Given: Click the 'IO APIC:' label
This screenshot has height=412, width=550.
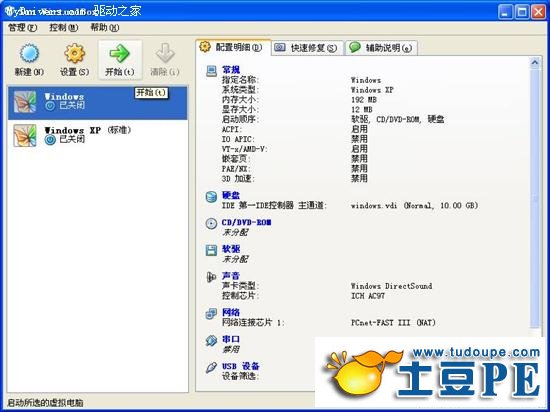Looking at the screenshot, I should pyautogui.click(x=238, y=139).
